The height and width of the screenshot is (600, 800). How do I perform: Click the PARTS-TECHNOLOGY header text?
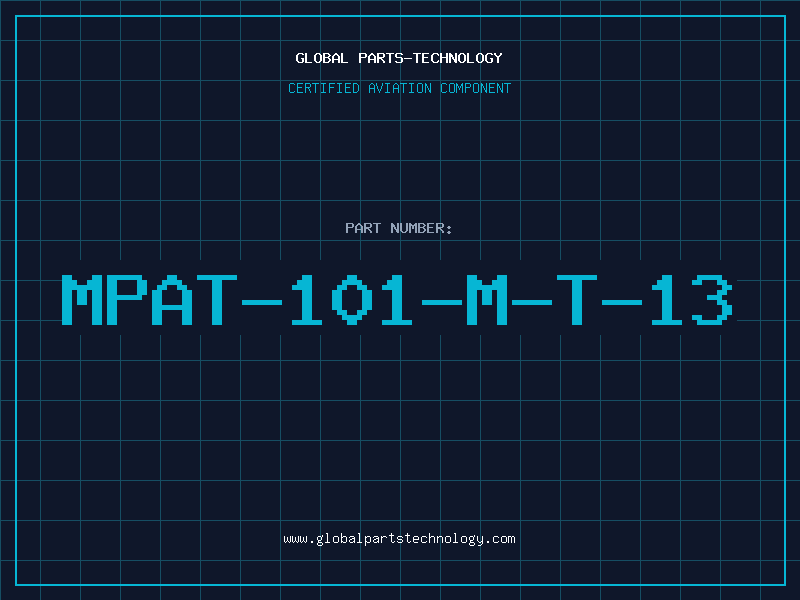click(430, 58)
